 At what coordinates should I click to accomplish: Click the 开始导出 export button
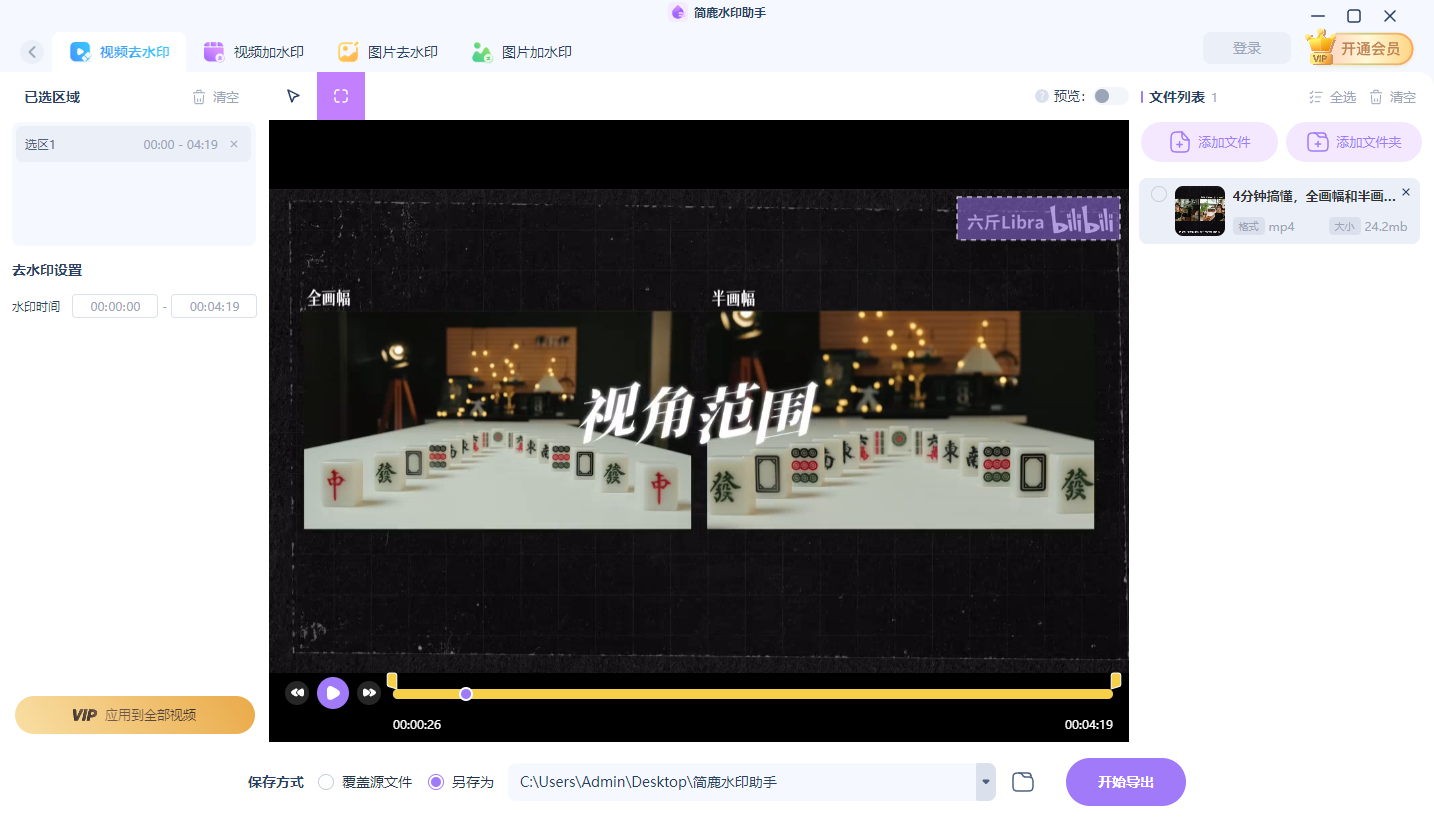[x=1125, y=781]
